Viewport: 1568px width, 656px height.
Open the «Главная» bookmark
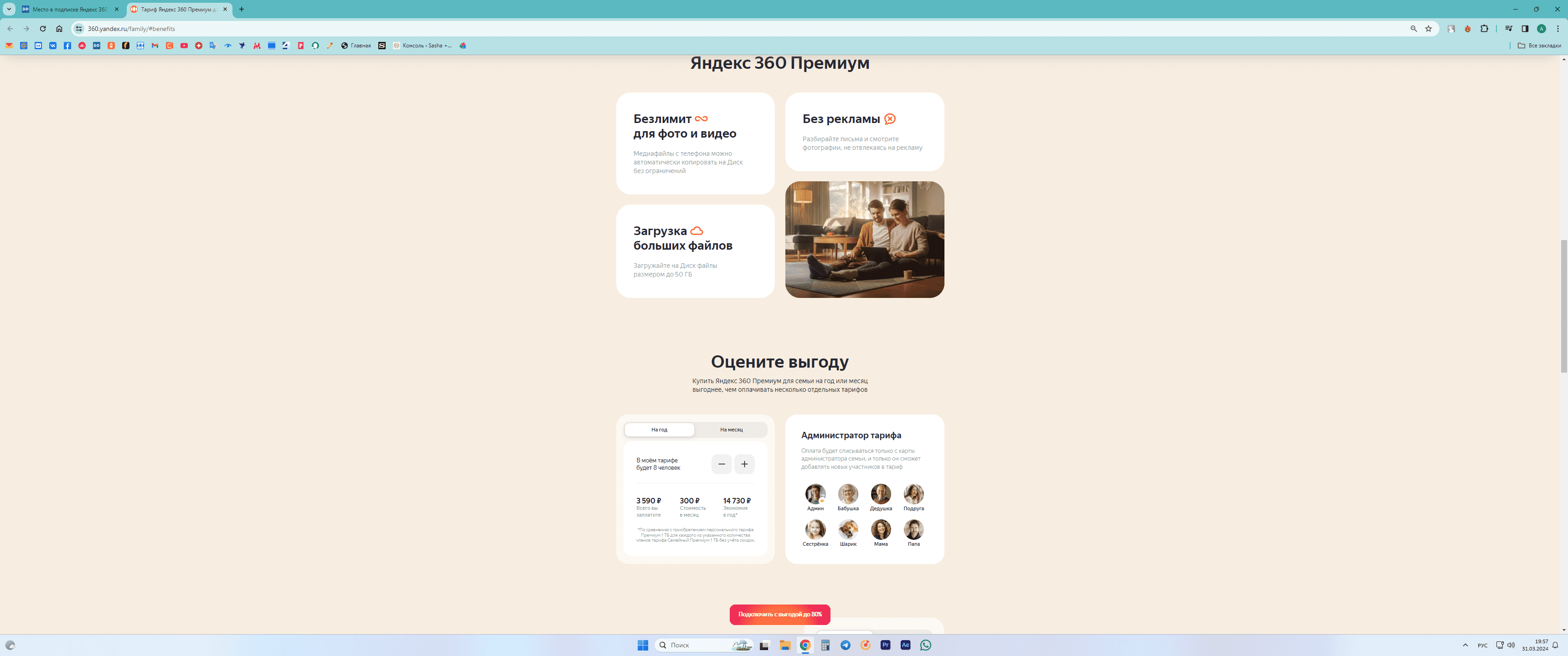point(356,46)
